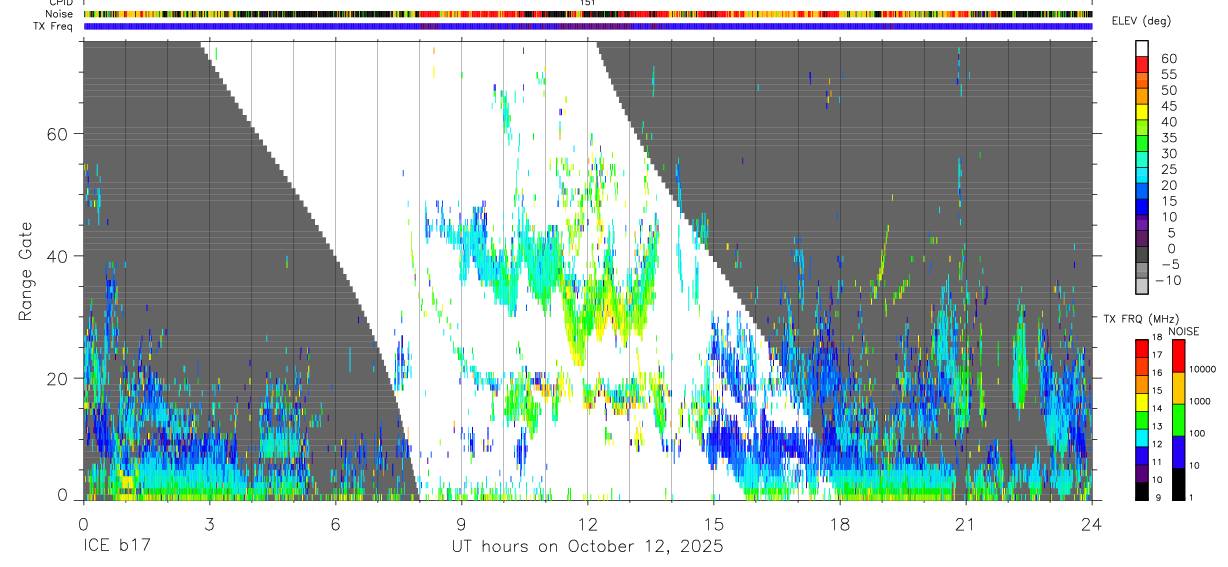1228x567 pixels.
Task: Click the x-axis hour label '12'
Action: coord(588,523)
